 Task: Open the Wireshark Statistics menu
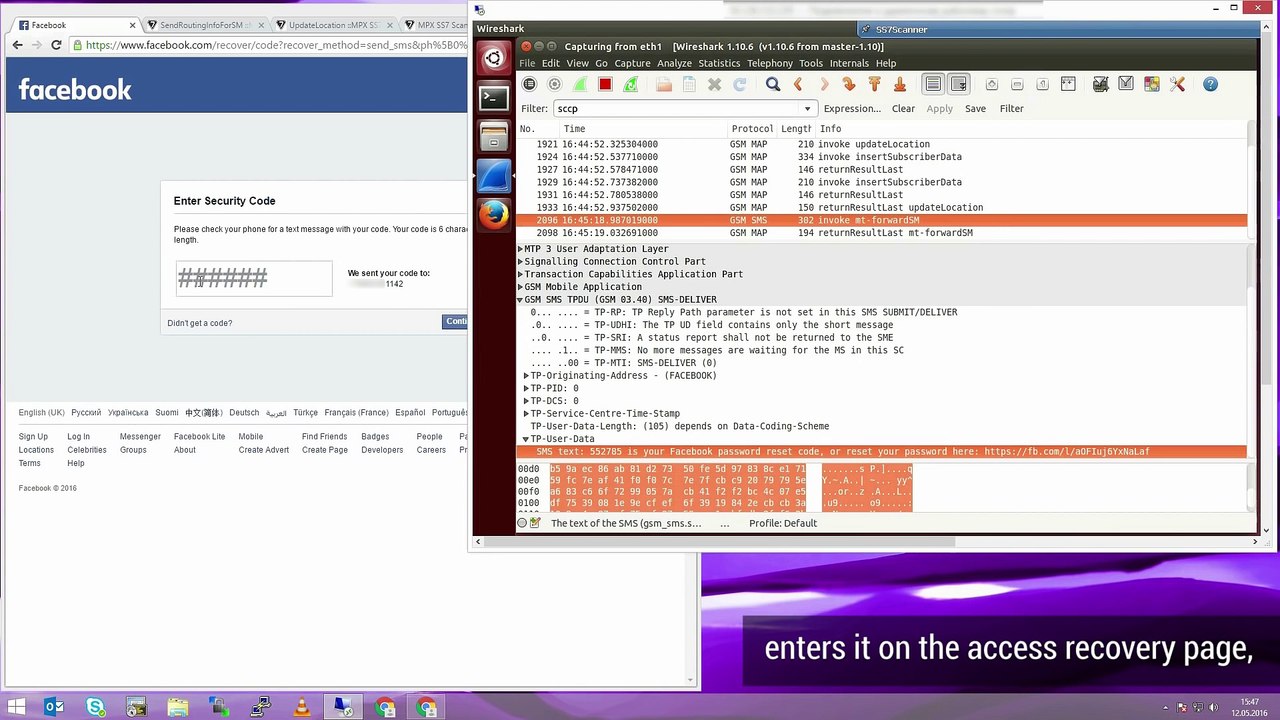point(719,63)
